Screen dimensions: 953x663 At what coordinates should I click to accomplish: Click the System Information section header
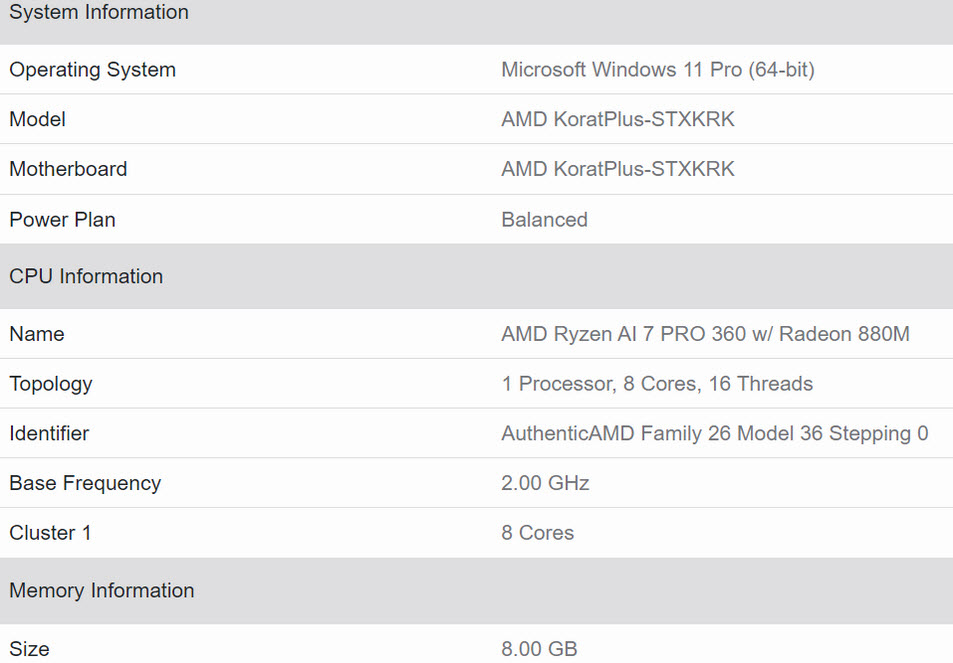(98, 13)
